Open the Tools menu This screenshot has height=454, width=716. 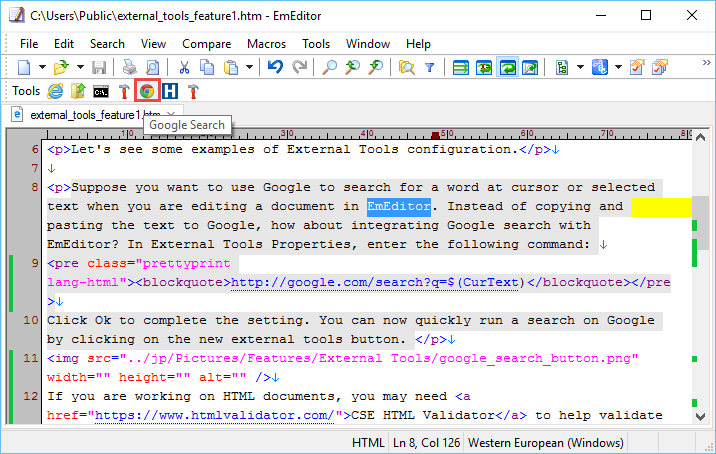pos(316,44)
